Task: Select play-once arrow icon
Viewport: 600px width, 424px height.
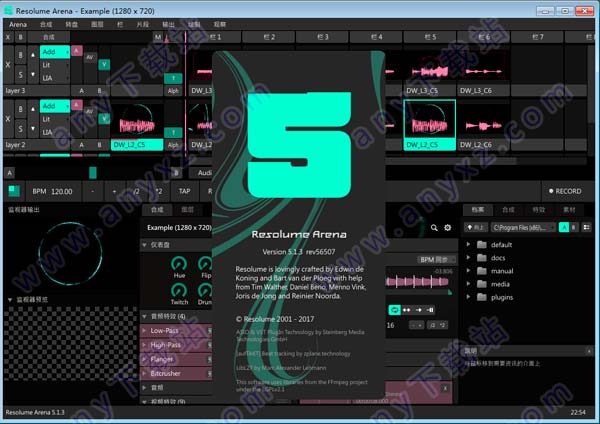Action: pos(418,310)
